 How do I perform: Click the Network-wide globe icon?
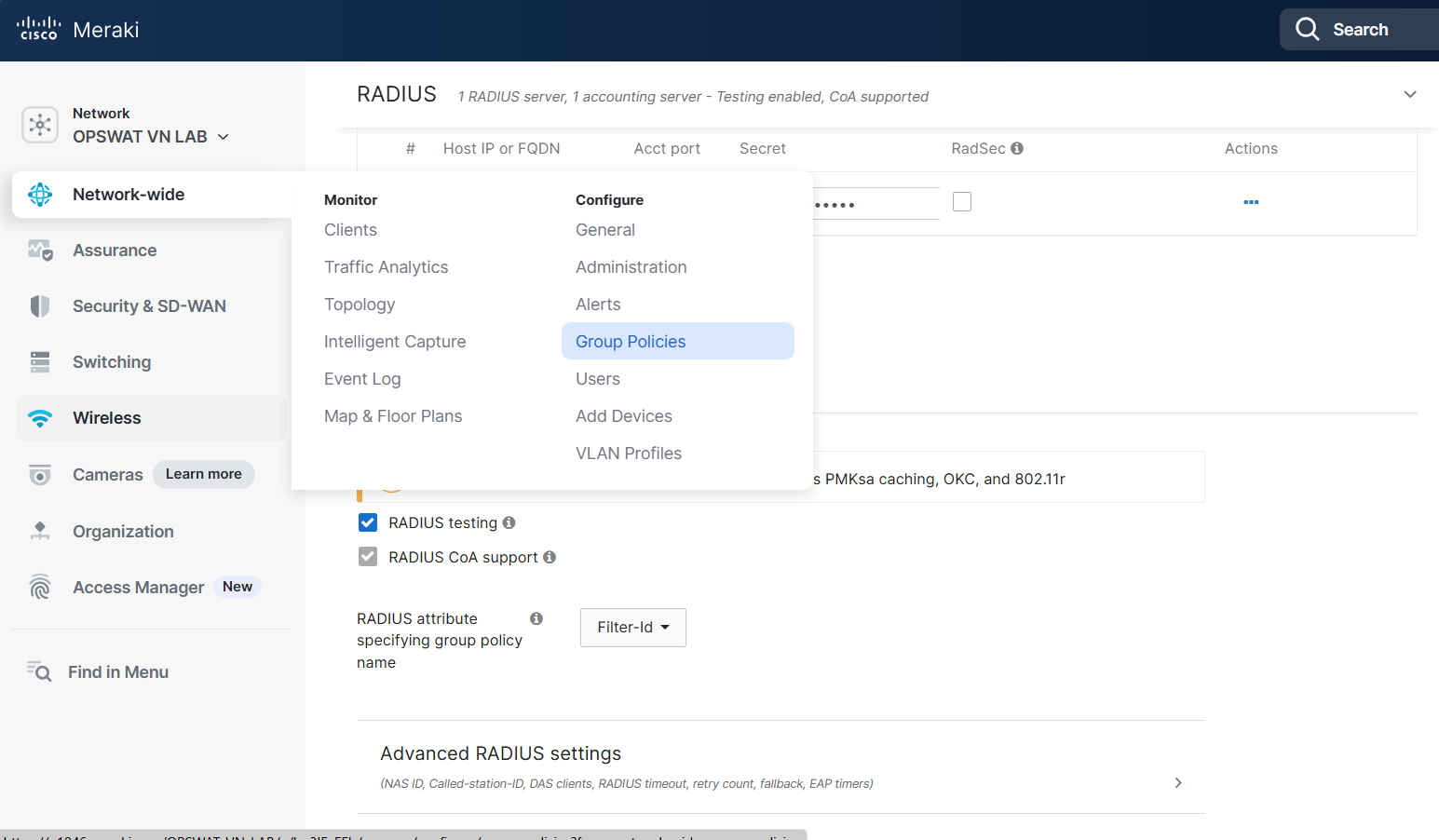pyautogui.click(x=40, y=195)
